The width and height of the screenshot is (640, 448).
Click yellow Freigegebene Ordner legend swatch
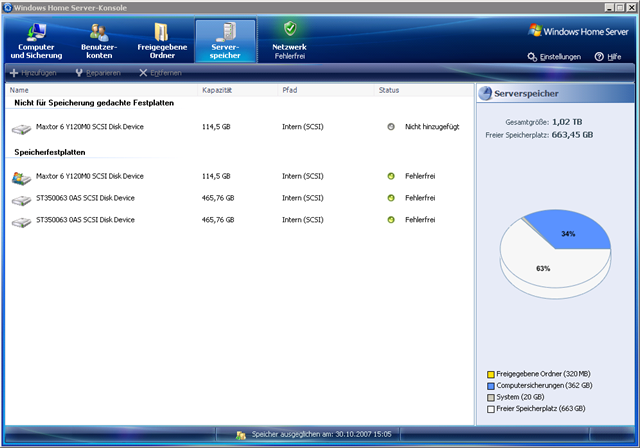point(491,374)
